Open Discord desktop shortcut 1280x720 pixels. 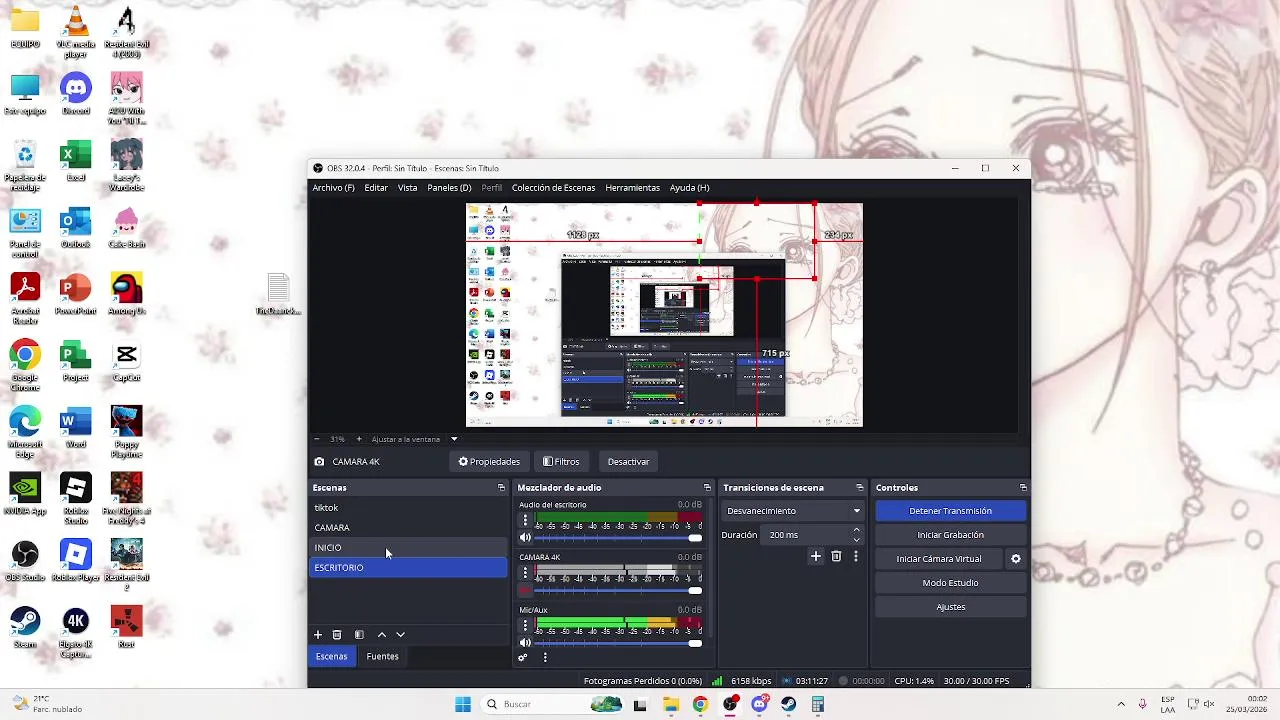click(76, 95)
